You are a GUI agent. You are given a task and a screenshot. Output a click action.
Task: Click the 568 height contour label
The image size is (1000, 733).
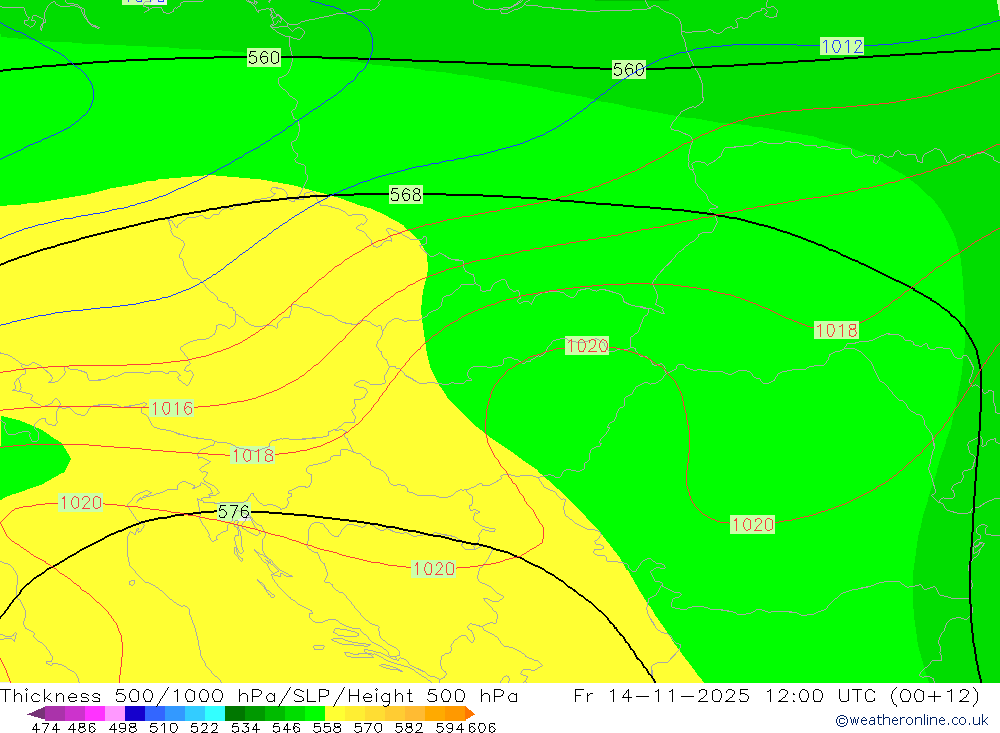(x=406, y=194)
